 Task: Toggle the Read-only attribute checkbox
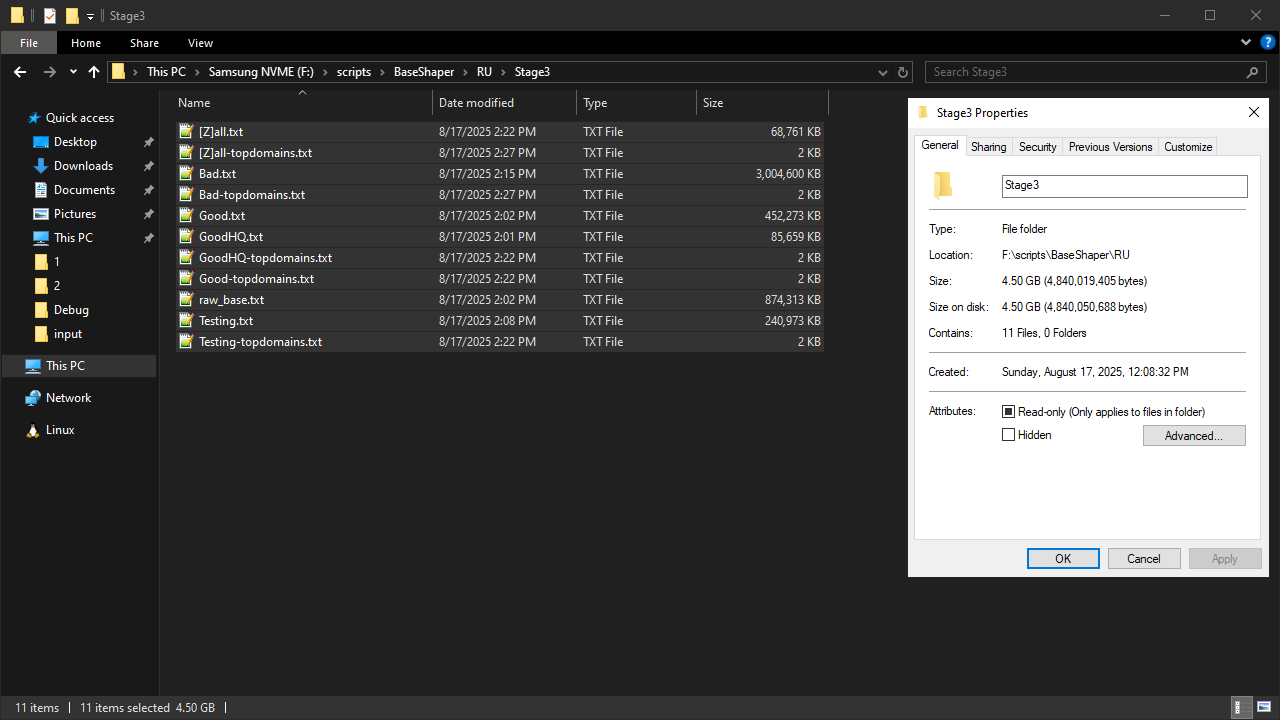1008,412
